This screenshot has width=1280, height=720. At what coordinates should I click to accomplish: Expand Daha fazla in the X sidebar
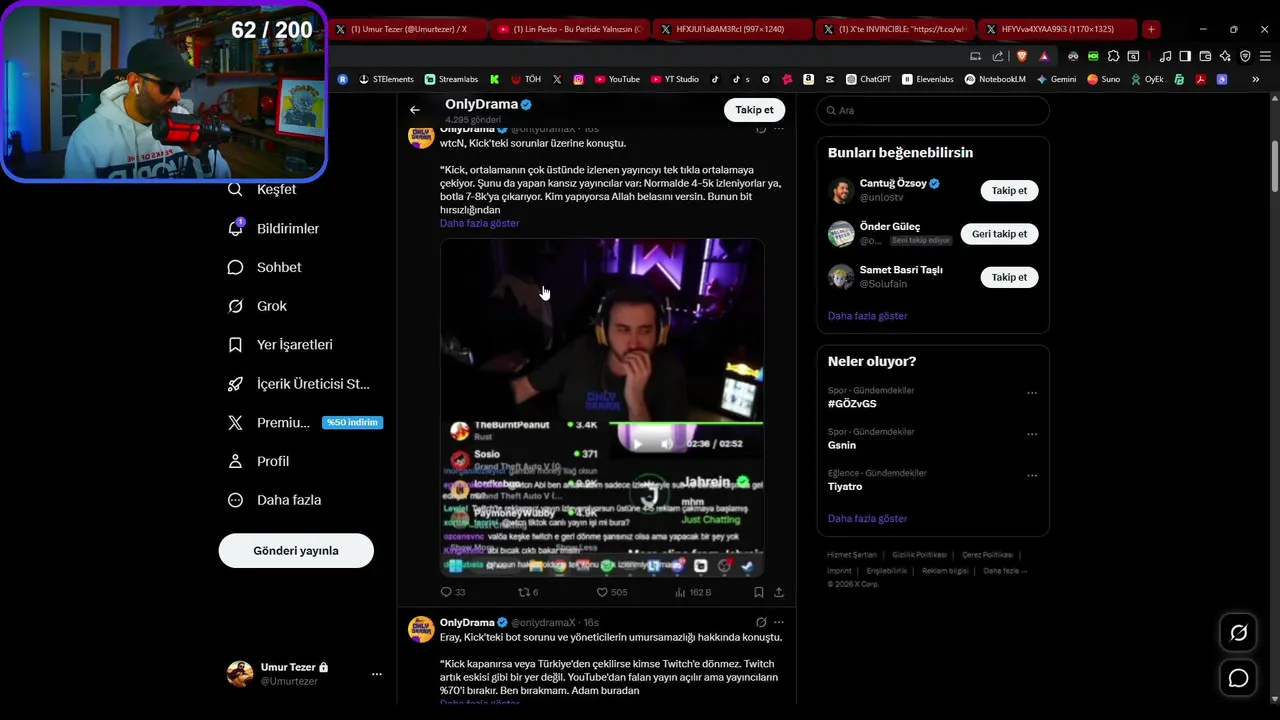coord(274,500)
